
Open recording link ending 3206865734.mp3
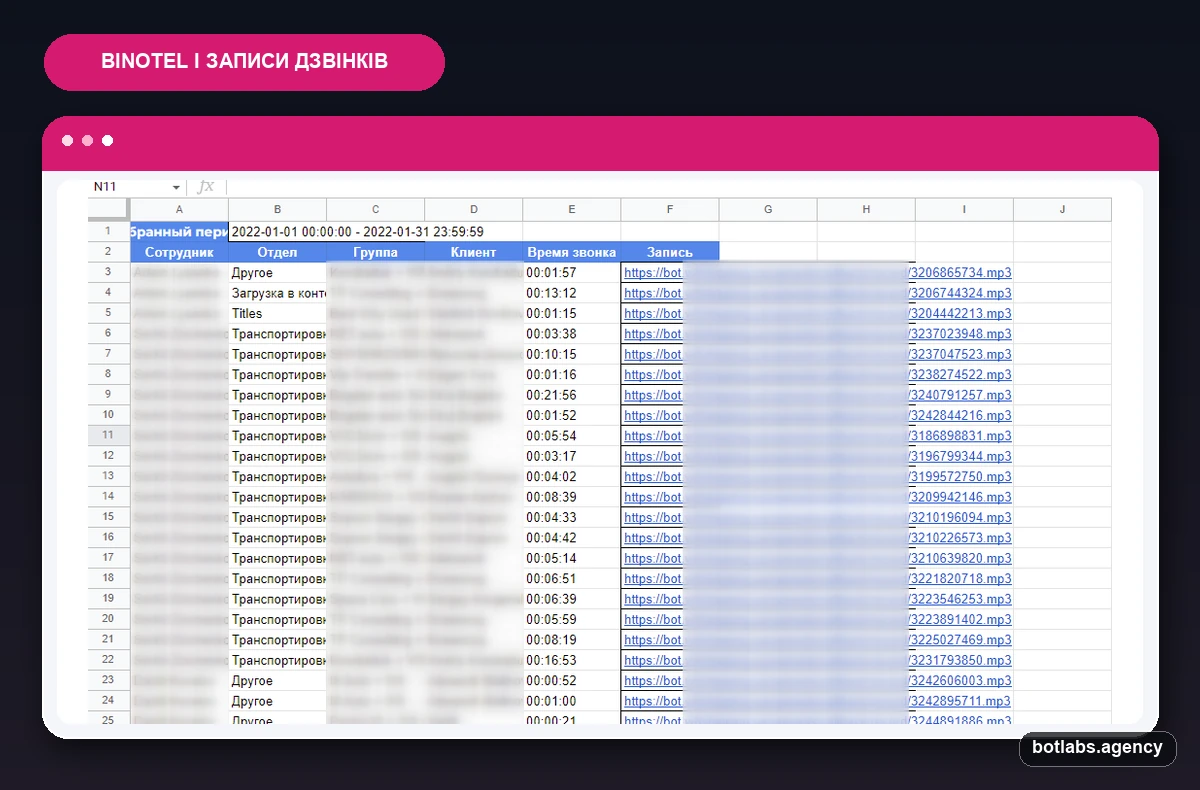[x=817, y=273]
